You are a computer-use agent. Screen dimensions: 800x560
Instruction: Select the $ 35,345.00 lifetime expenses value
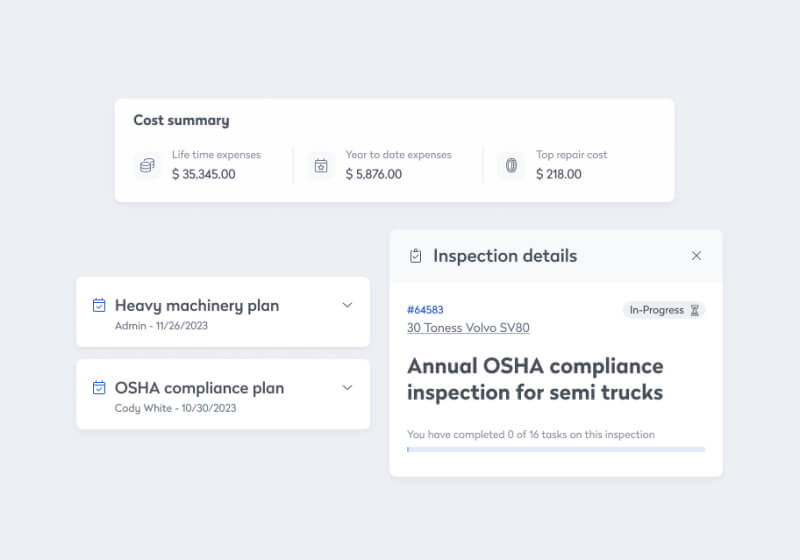203,174
